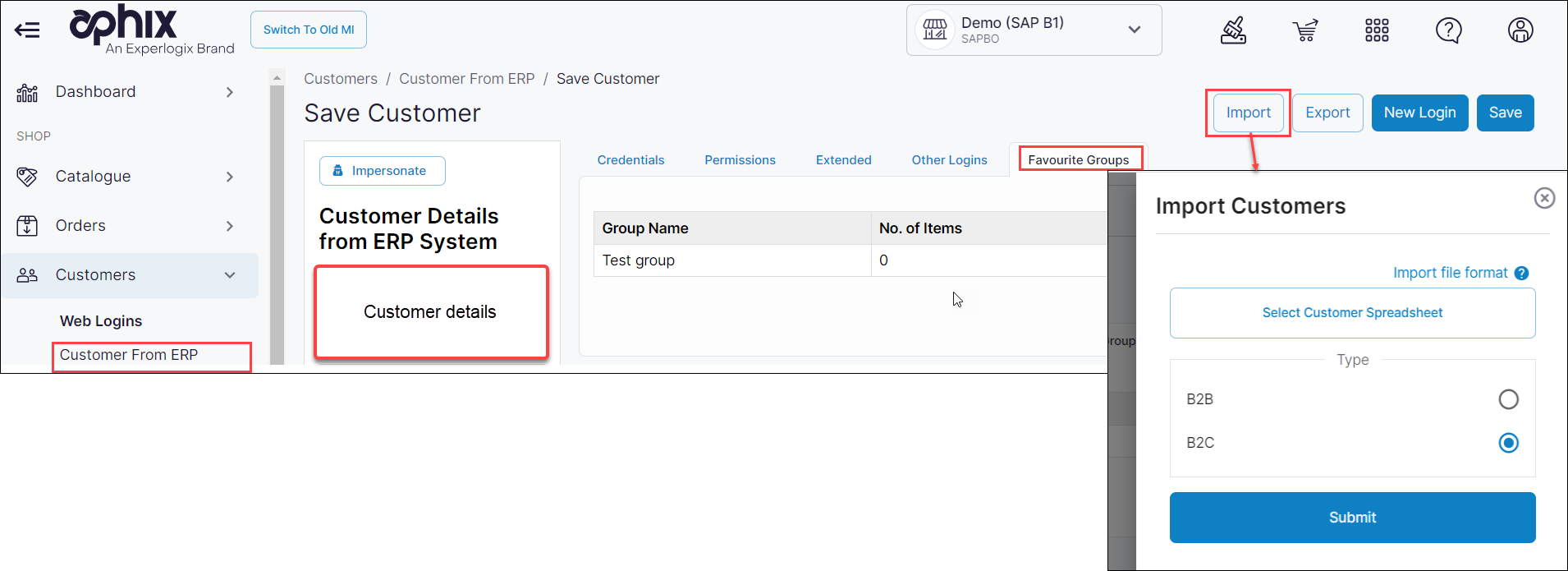The height and width of the screenshot is (571, 1568).
Task: Open the Other Logins tab
Action: 949,160
